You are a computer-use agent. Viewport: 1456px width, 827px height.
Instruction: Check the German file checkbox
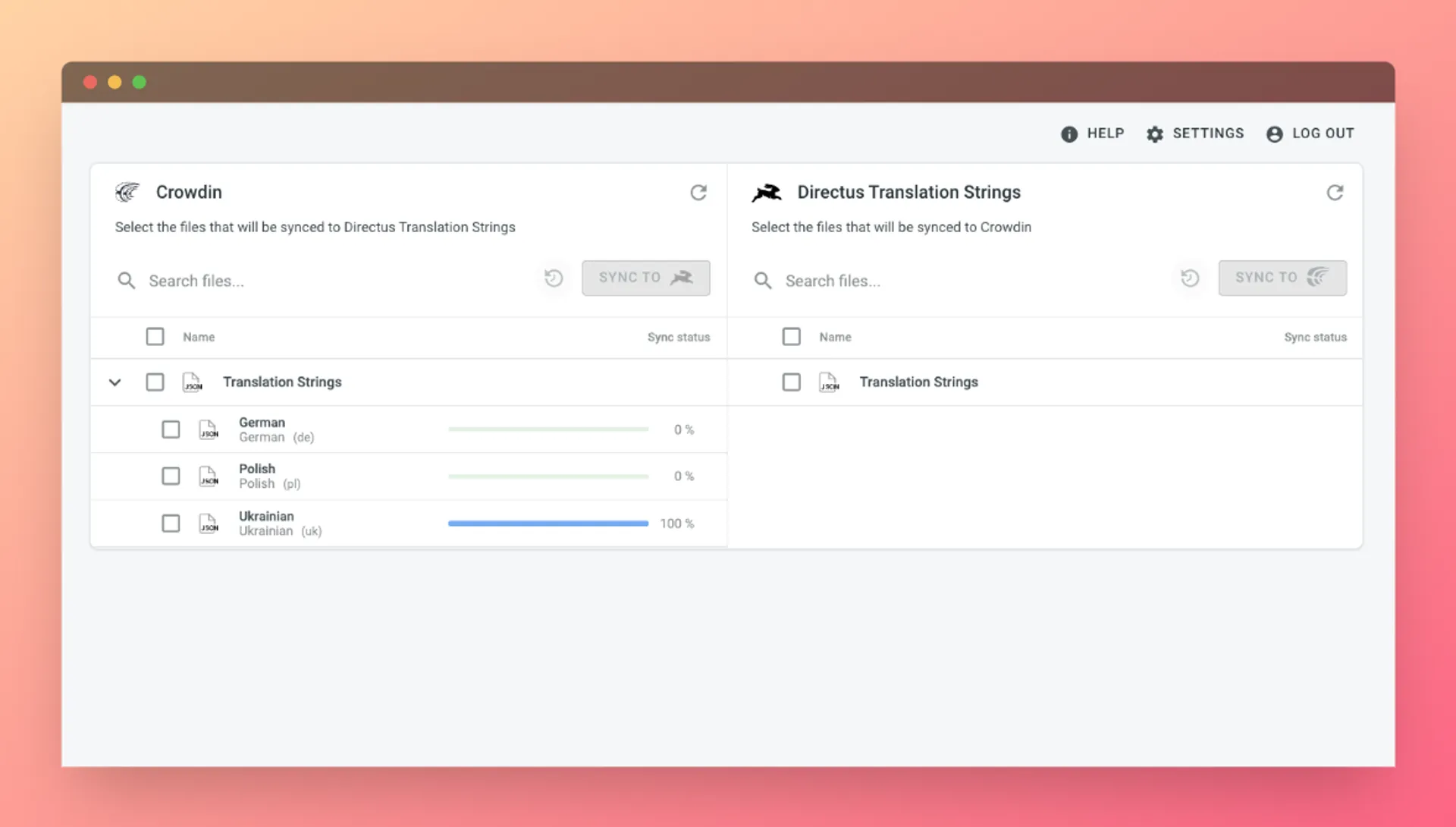[x=171, y=430]
